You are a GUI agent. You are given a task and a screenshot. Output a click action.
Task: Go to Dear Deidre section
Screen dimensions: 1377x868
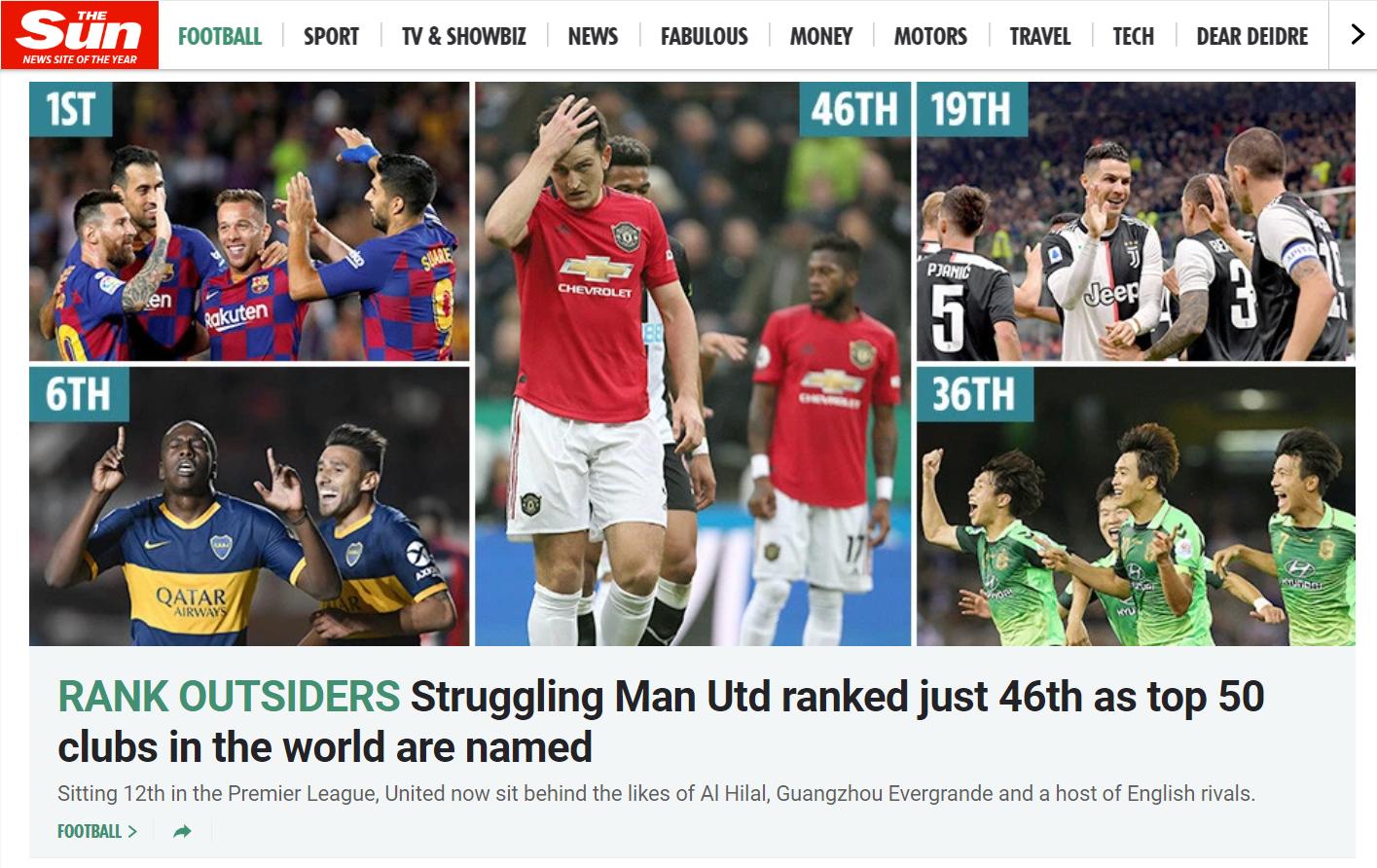[1252, 36]
